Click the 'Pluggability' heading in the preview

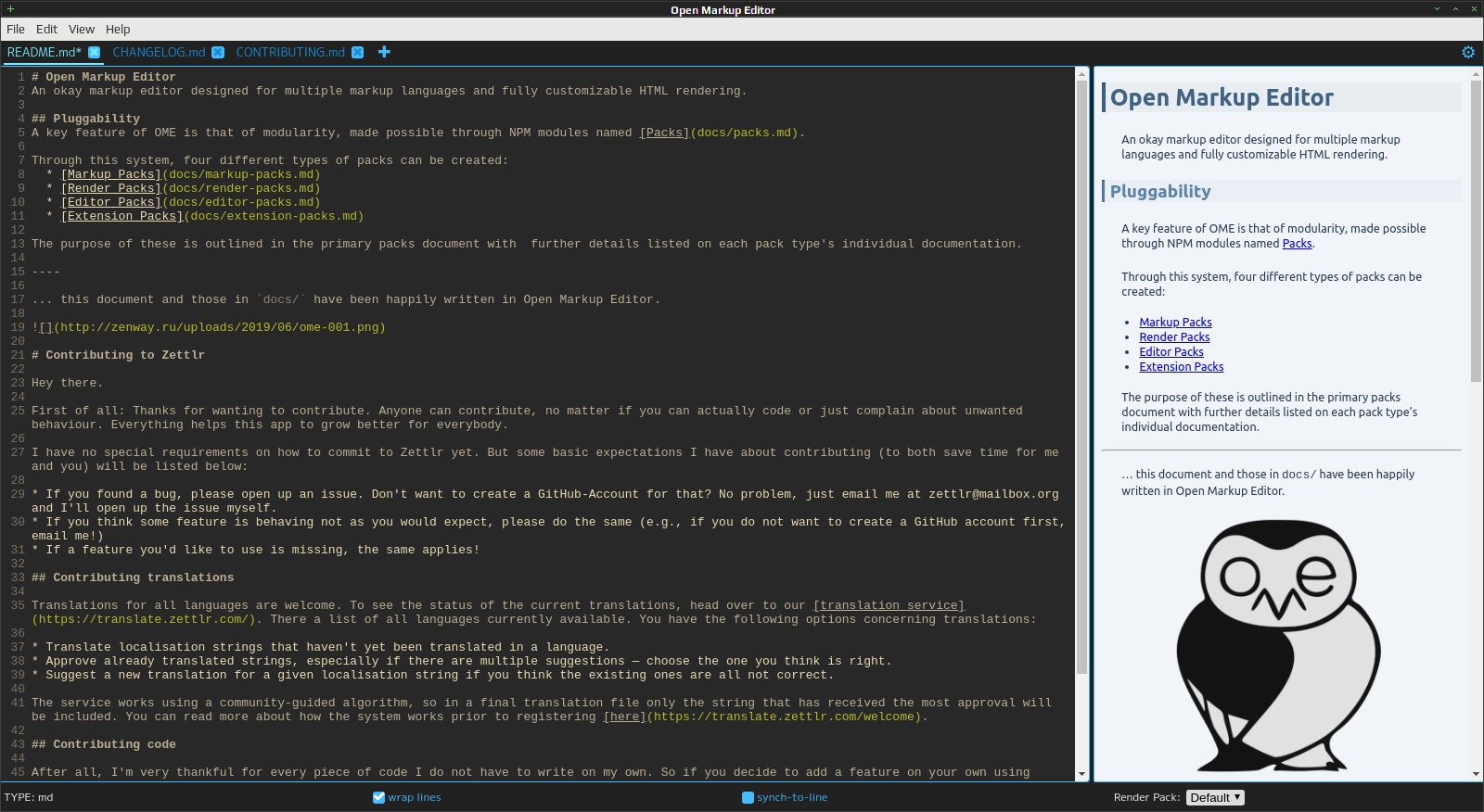[1160, 192]
